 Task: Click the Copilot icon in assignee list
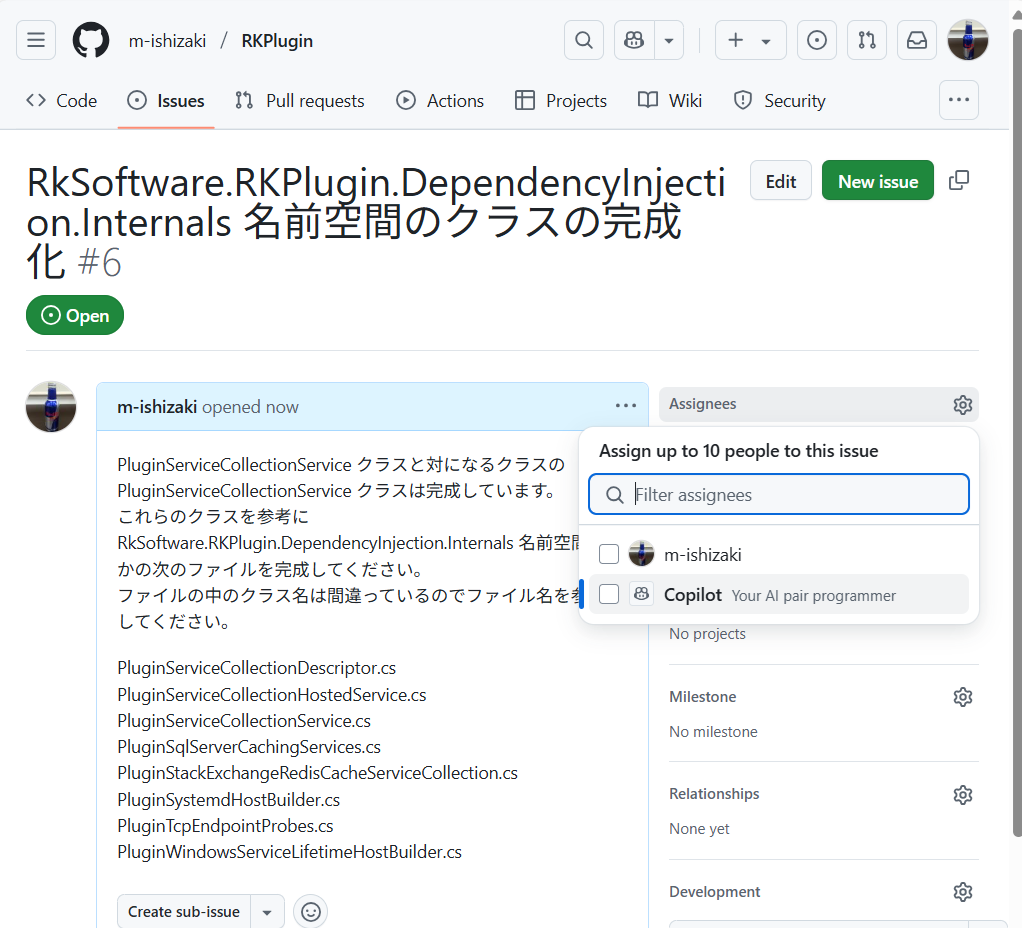(x=641, y=594)
